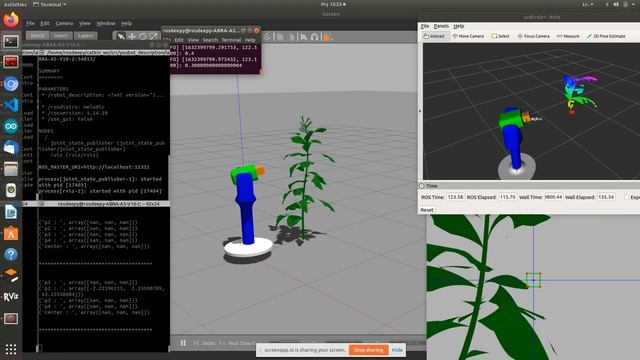Launch Arduino IDE from the dock

(11, 127)
